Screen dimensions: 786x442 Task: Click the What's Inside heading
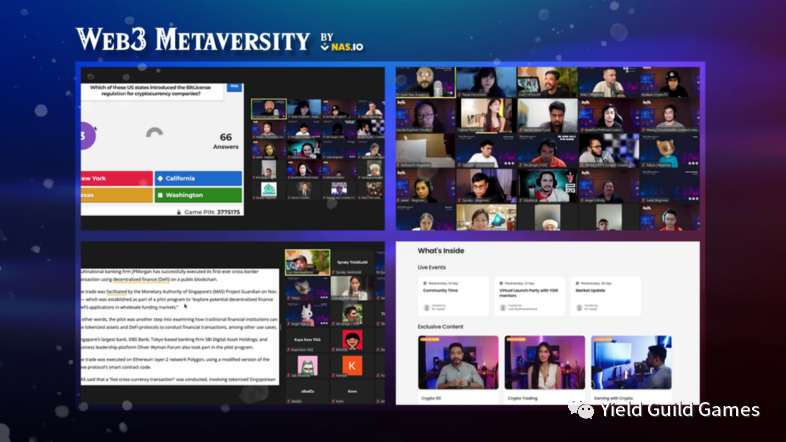tap(441, 251)
